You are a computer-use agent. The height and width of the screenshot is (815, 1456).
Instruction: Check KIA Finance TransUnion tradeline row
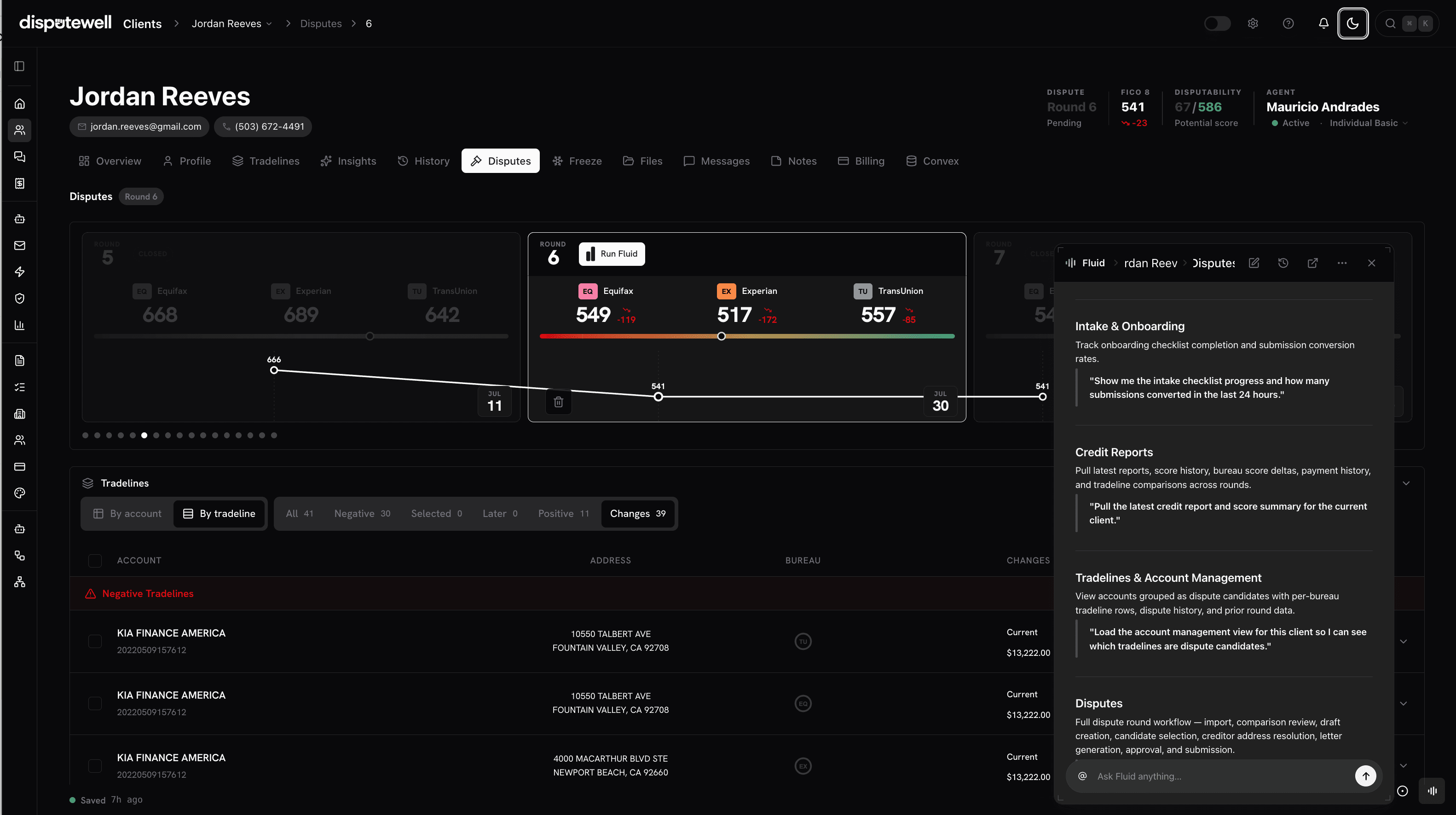pyautogui.click(x=95, y=642)
